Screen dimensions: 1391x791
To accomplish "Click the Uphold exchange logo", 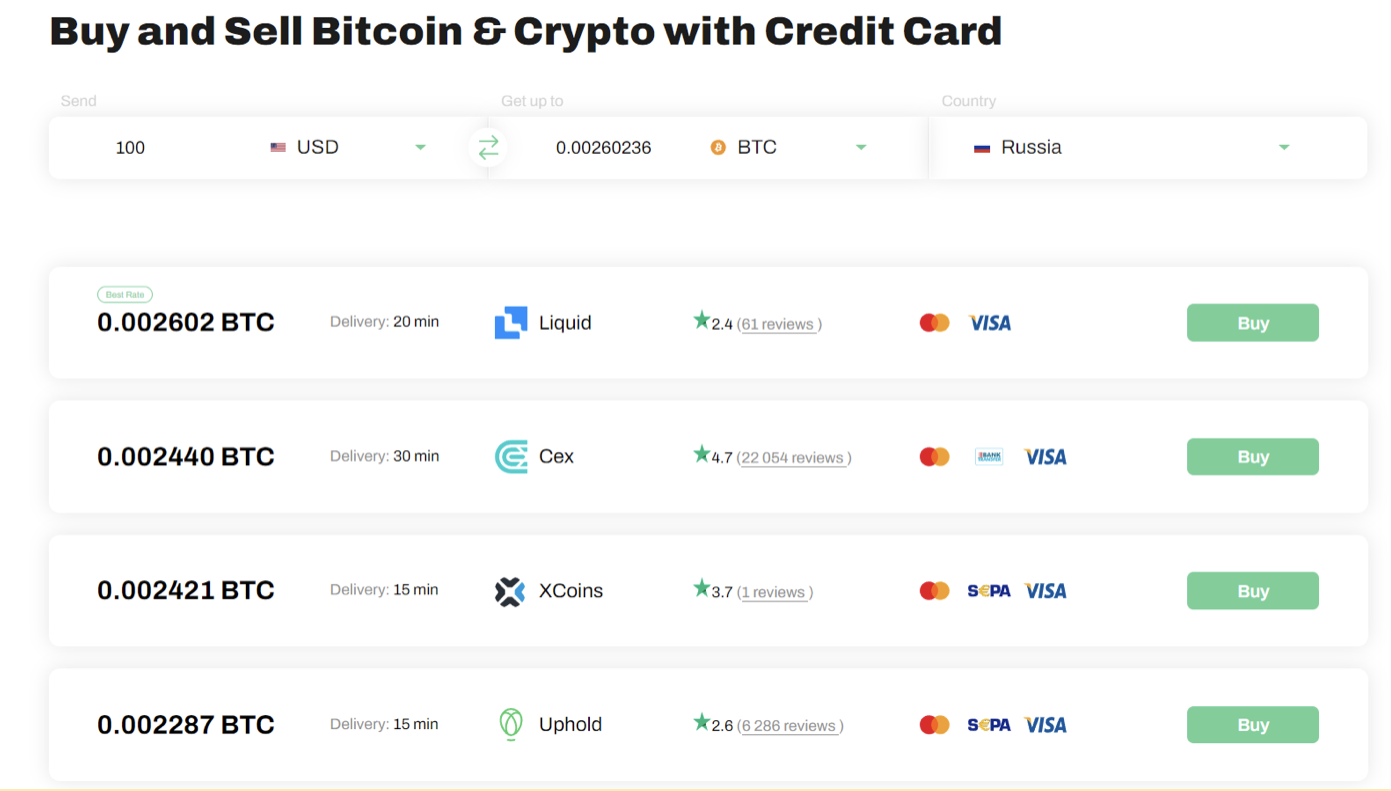I will coord(511,724).
